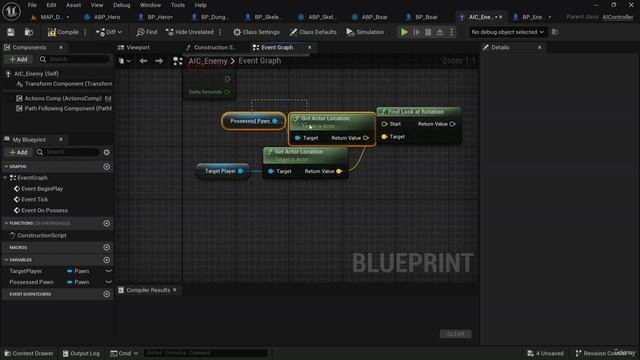Add a new graph with plus icon
Viewport: 640px width, 360px height.
(x=107, y=167)
